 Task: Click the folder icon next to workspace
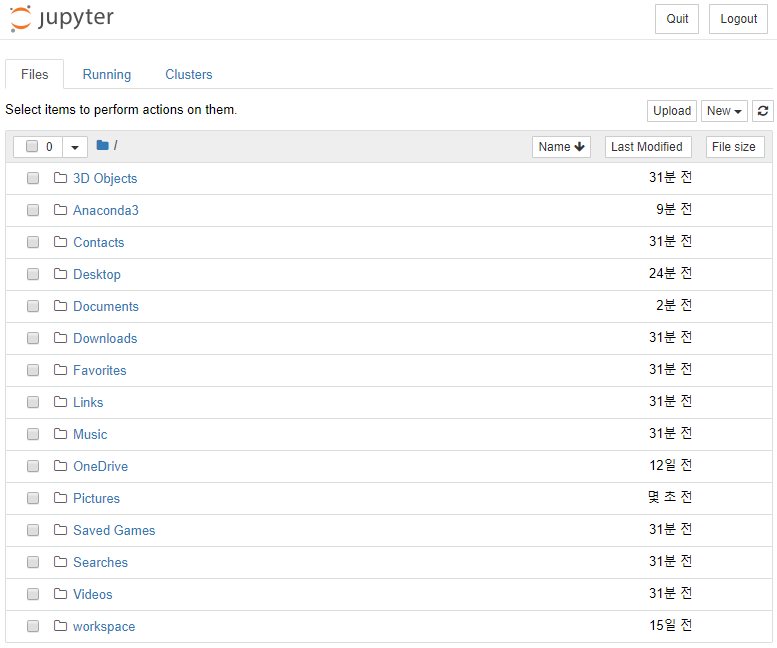click(x=60, y=626)
